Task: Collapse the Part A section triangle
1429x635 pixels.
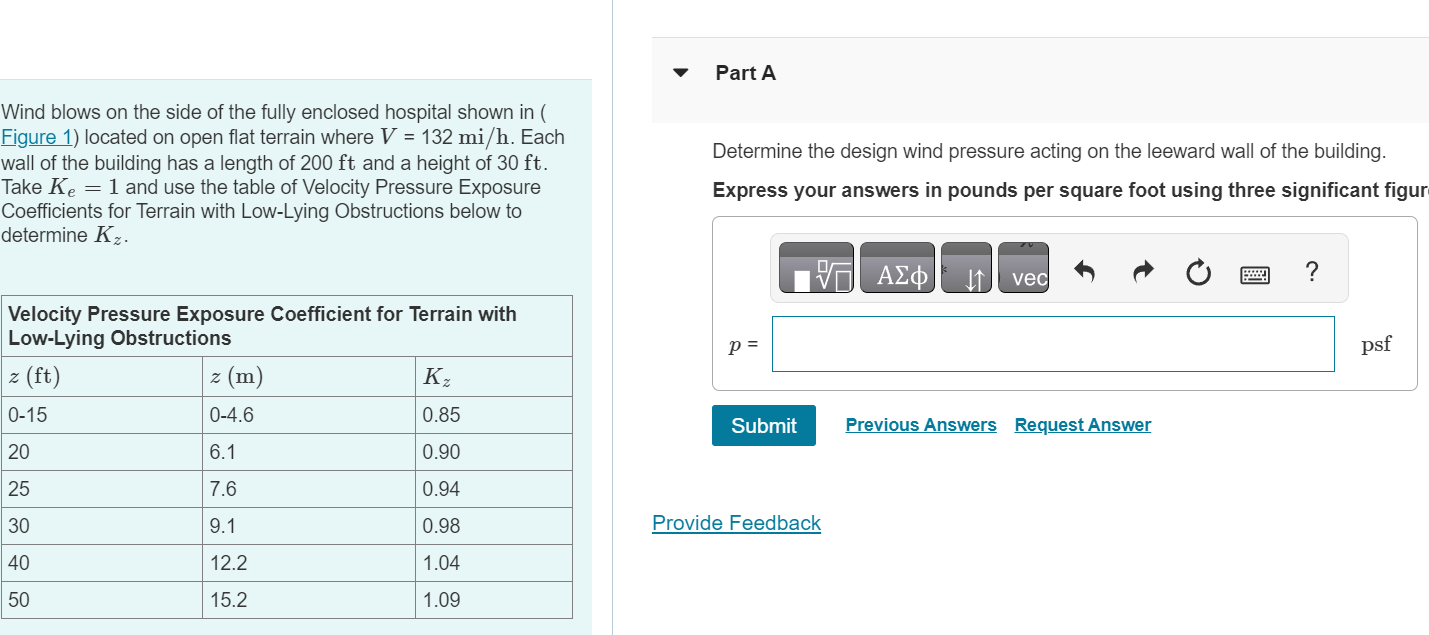Action: (x=681, y=73)
